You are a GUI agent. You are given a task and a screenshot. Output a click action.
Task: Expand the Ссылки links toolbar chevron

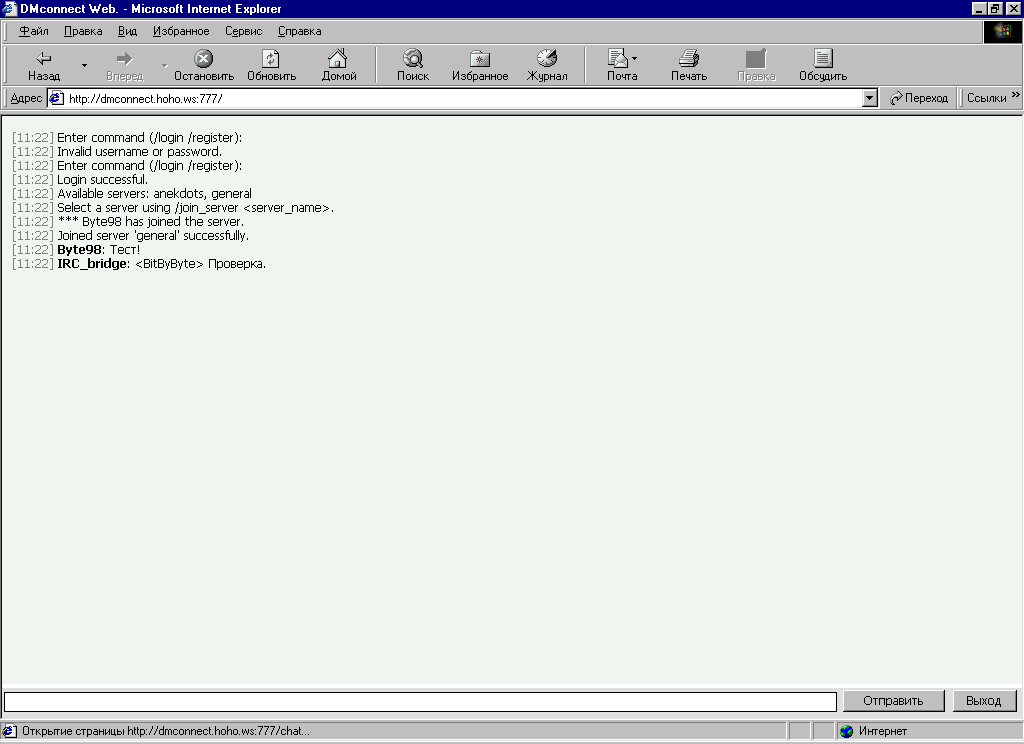[1016, 97]
